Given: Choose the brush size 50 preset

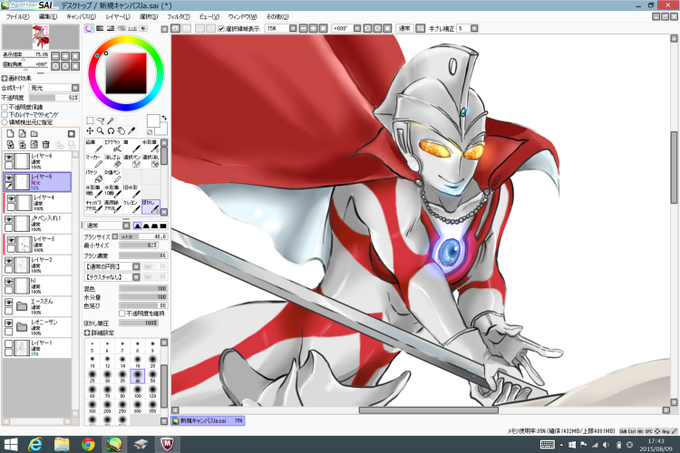Looking at the screenshot, I should (152, 375).
